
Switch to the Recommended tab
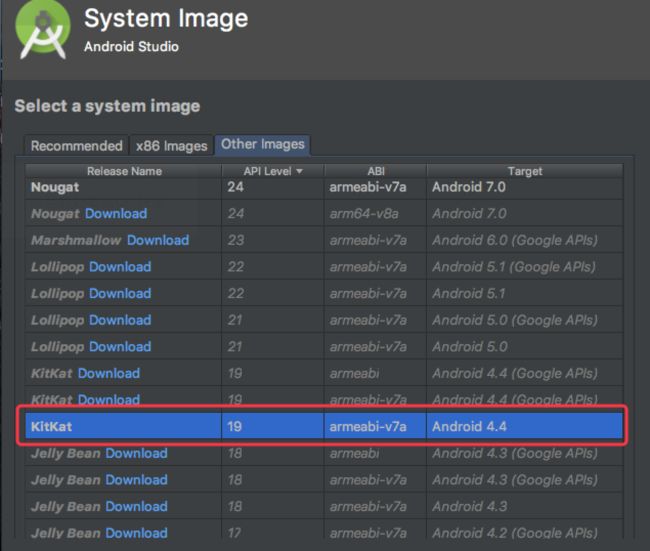coord(77,146)
